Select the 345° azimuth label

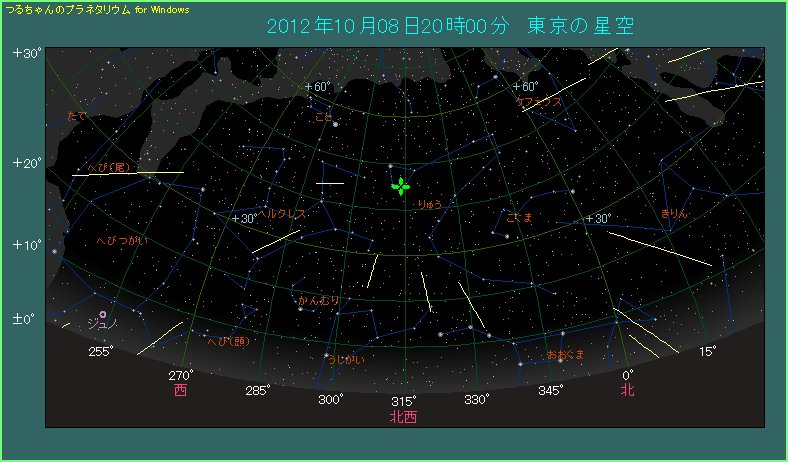550,390
